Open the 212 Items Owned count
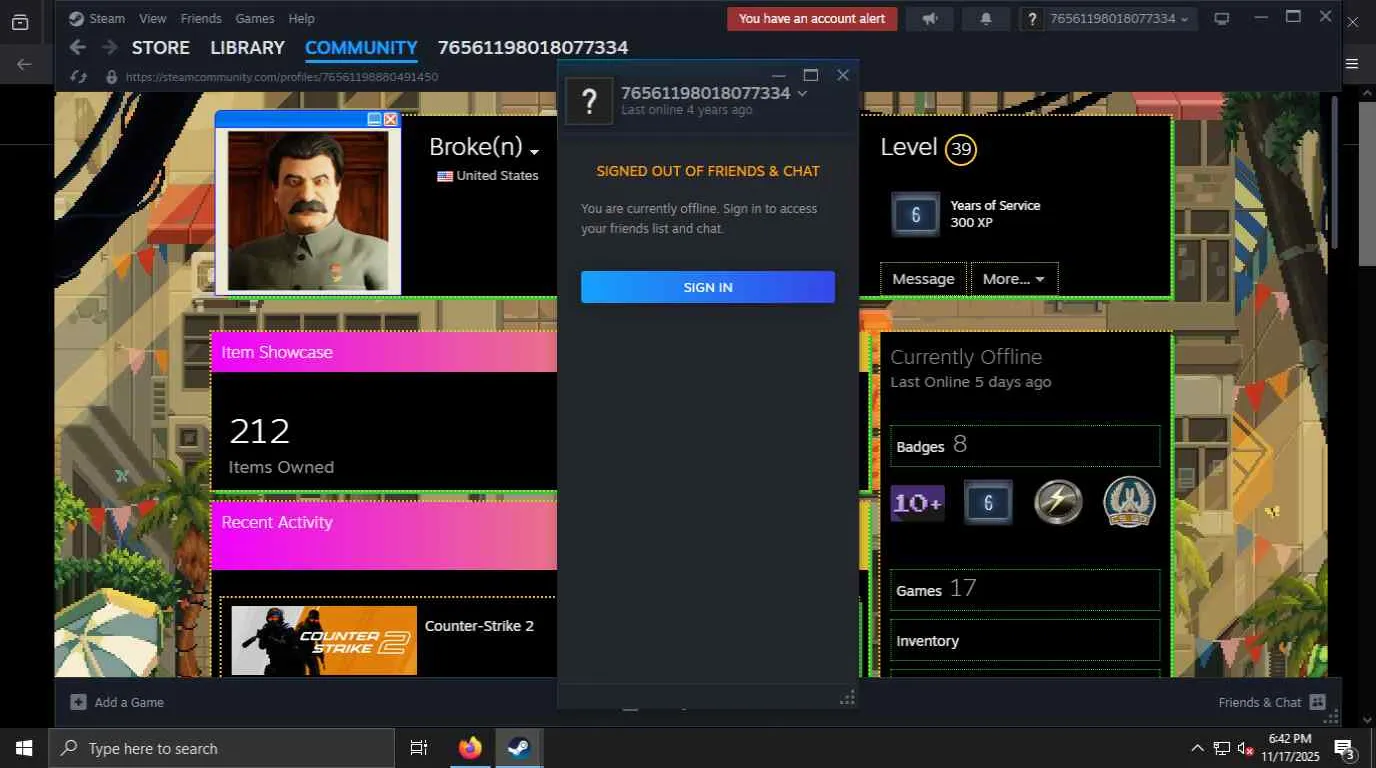This screenshot has width=1376, height=768. [x=281, y=445]
